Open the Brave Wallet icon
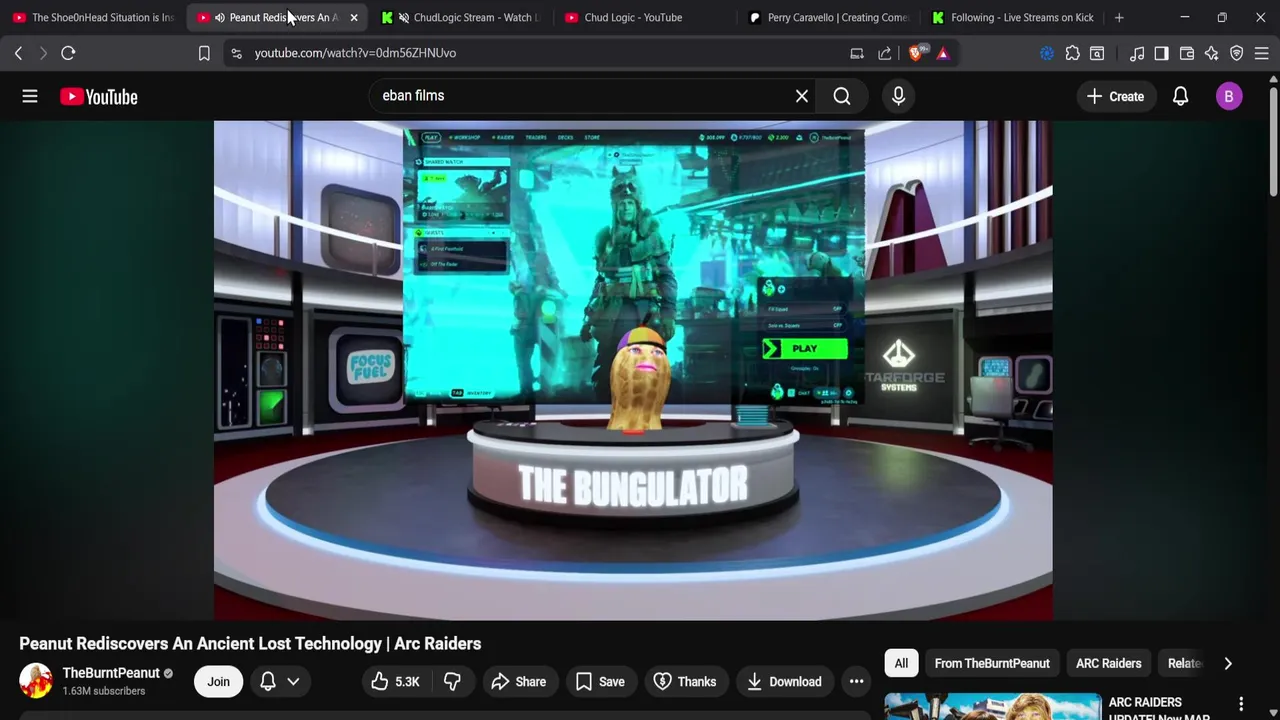Viewport: 1280px width, 720px height. click(1187, 53)
